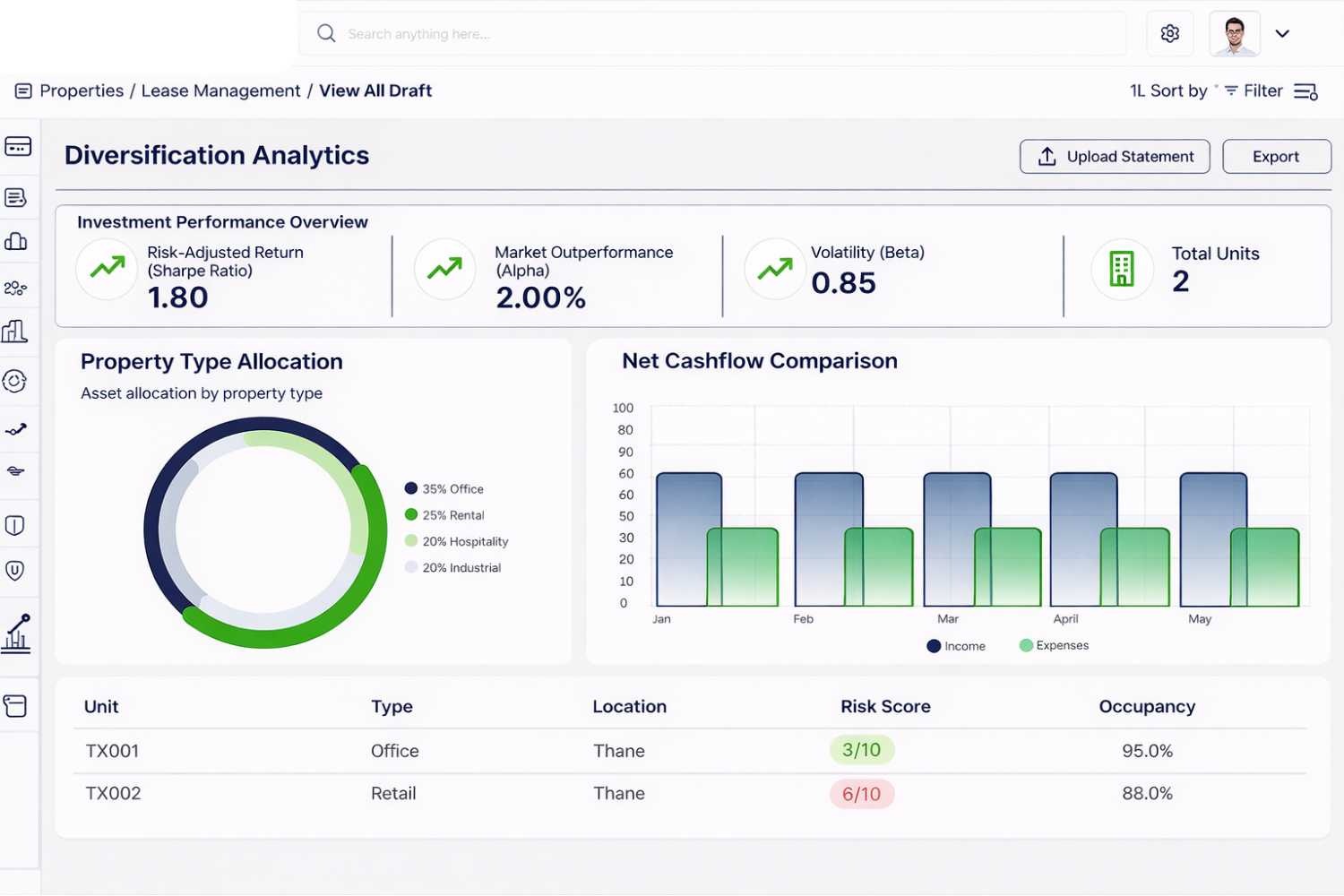Click the 25% Rental green color swatch
Screen dimensions: 1344x896
click(411, 515)
